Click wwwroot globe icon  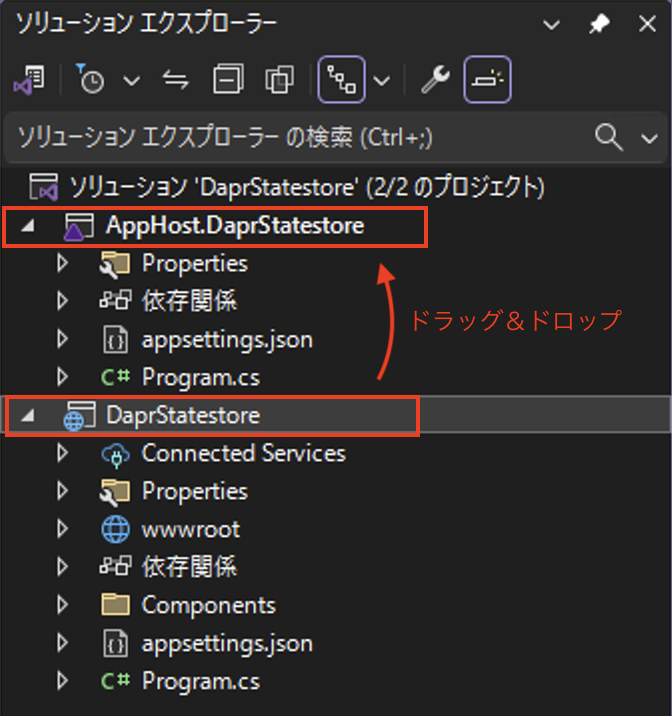116,529
